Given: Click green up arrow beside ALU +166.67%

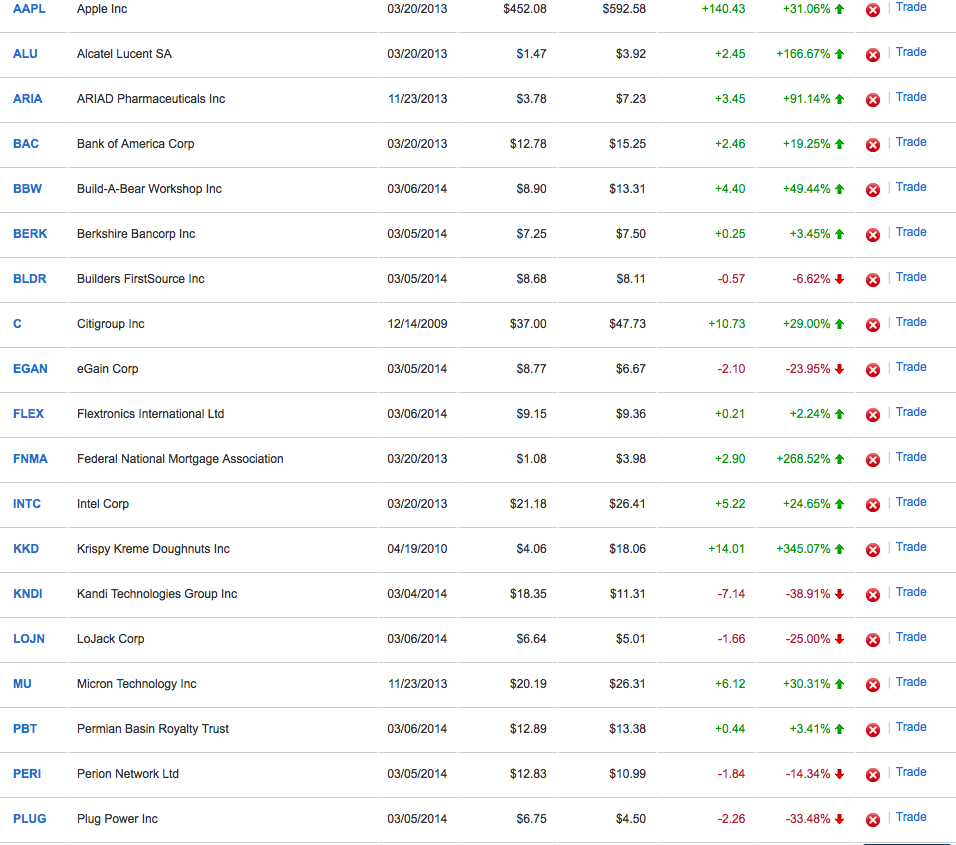Looking at the screenshot, I should coord(840,54).
